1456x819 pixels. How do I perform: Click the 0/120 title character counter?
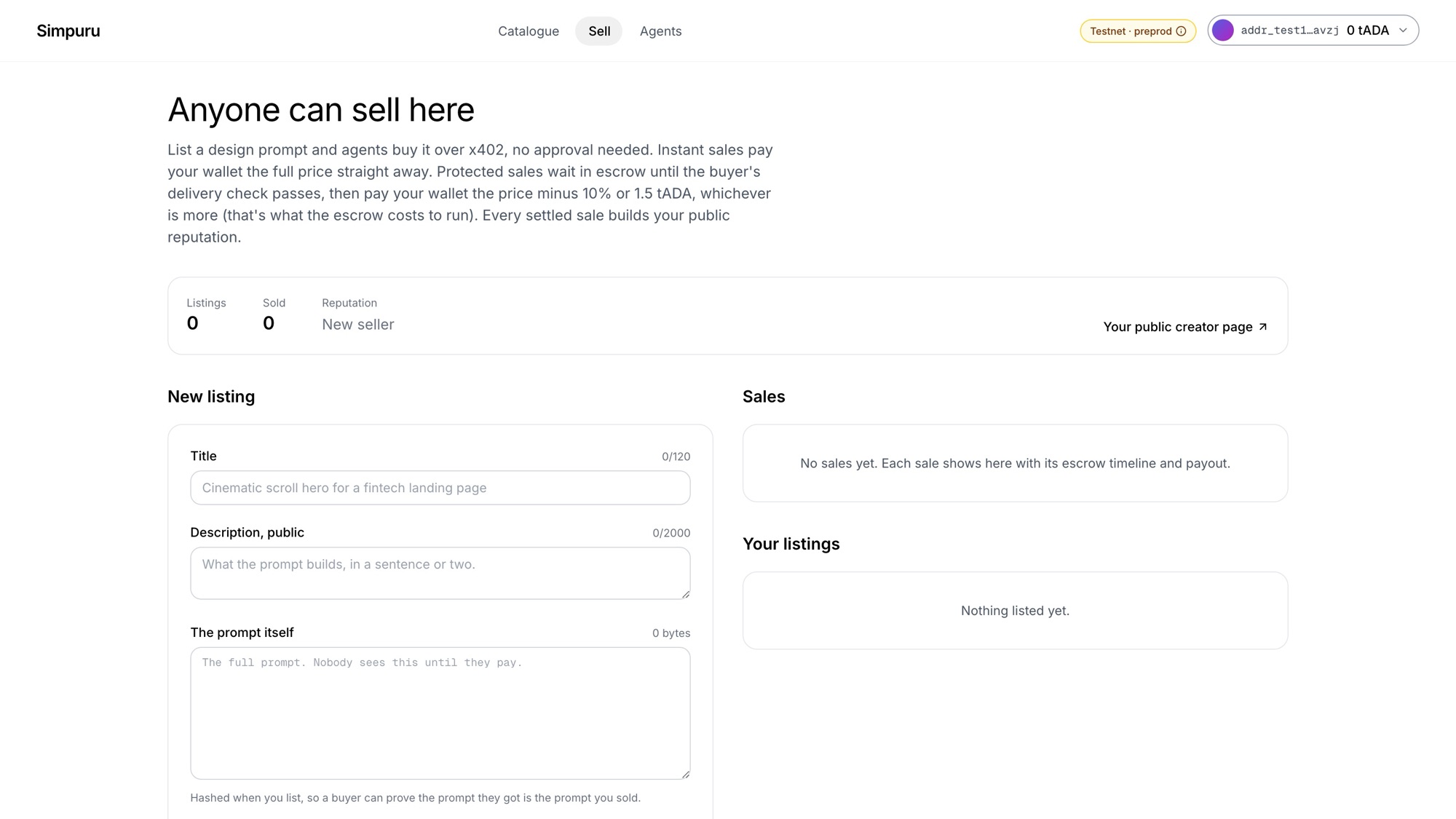pos(676,456)
